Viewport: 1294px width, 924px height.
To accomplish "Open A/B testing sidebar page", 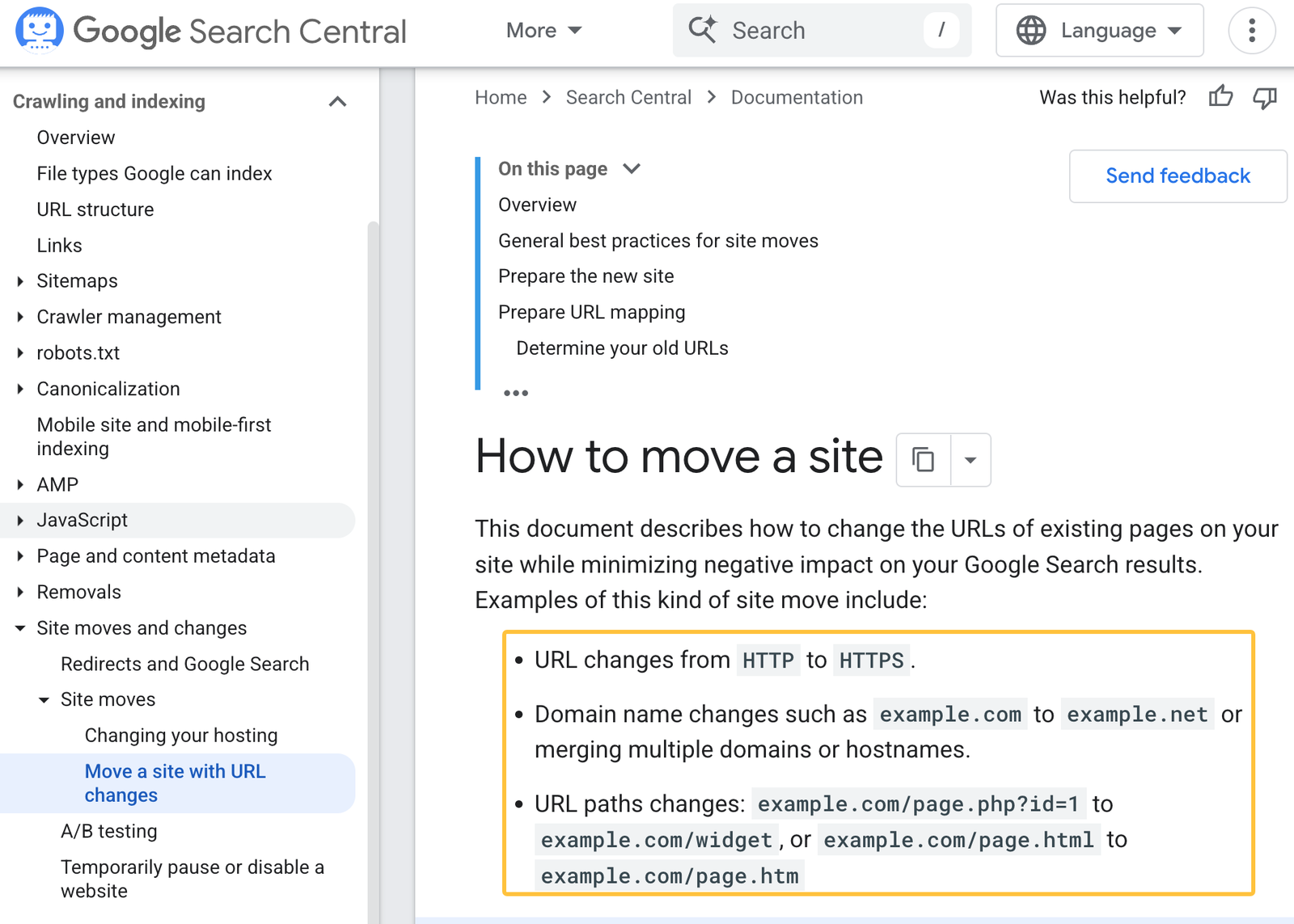I will click(108, 832).
